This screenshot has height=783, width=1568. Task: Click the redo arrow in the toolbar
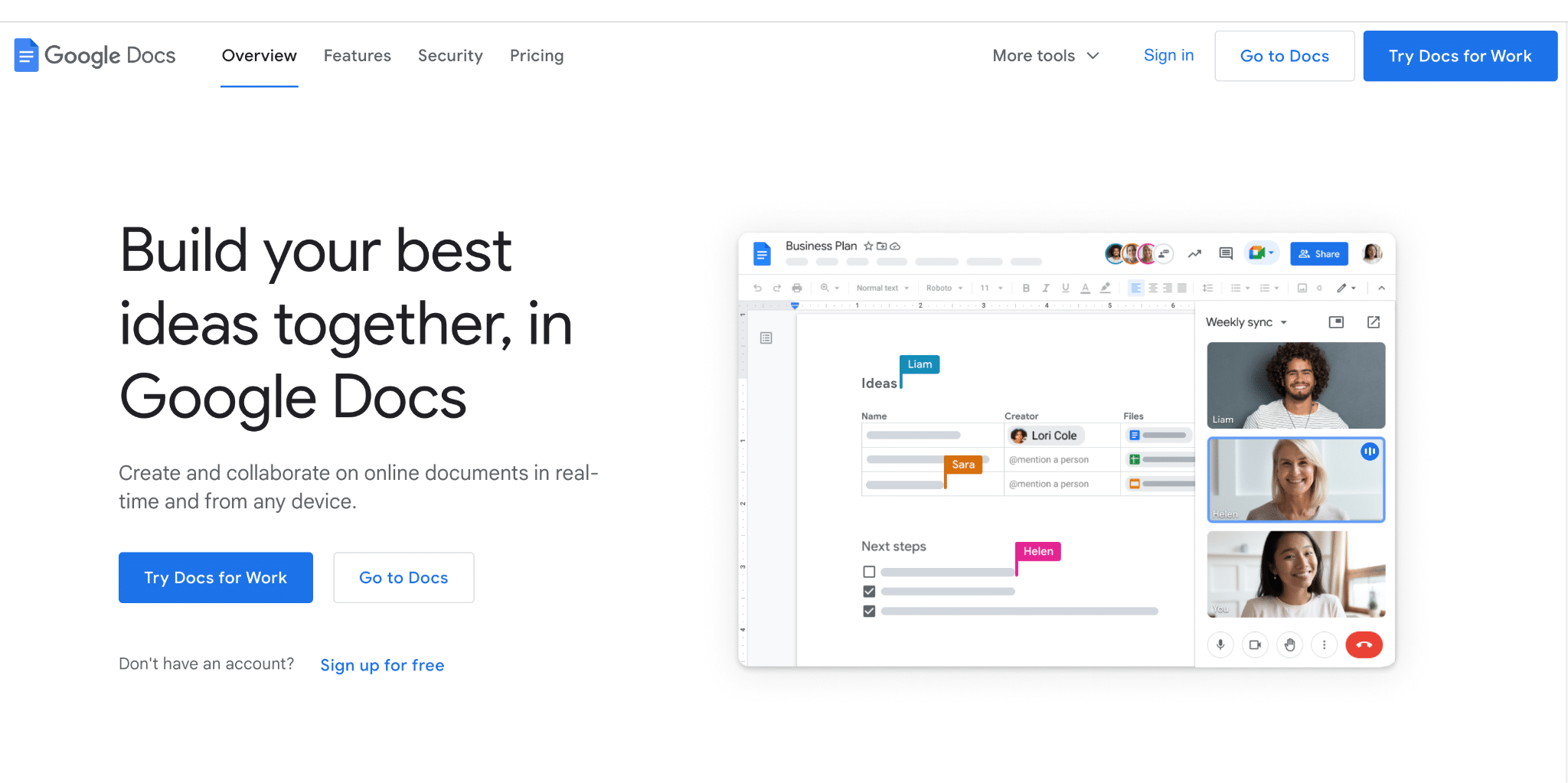click(x=776, y=288)
